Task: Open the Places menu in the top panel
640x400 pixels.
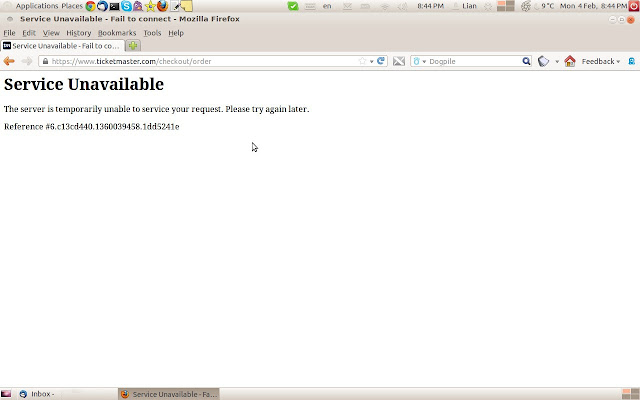Action: tap(72, 6)
